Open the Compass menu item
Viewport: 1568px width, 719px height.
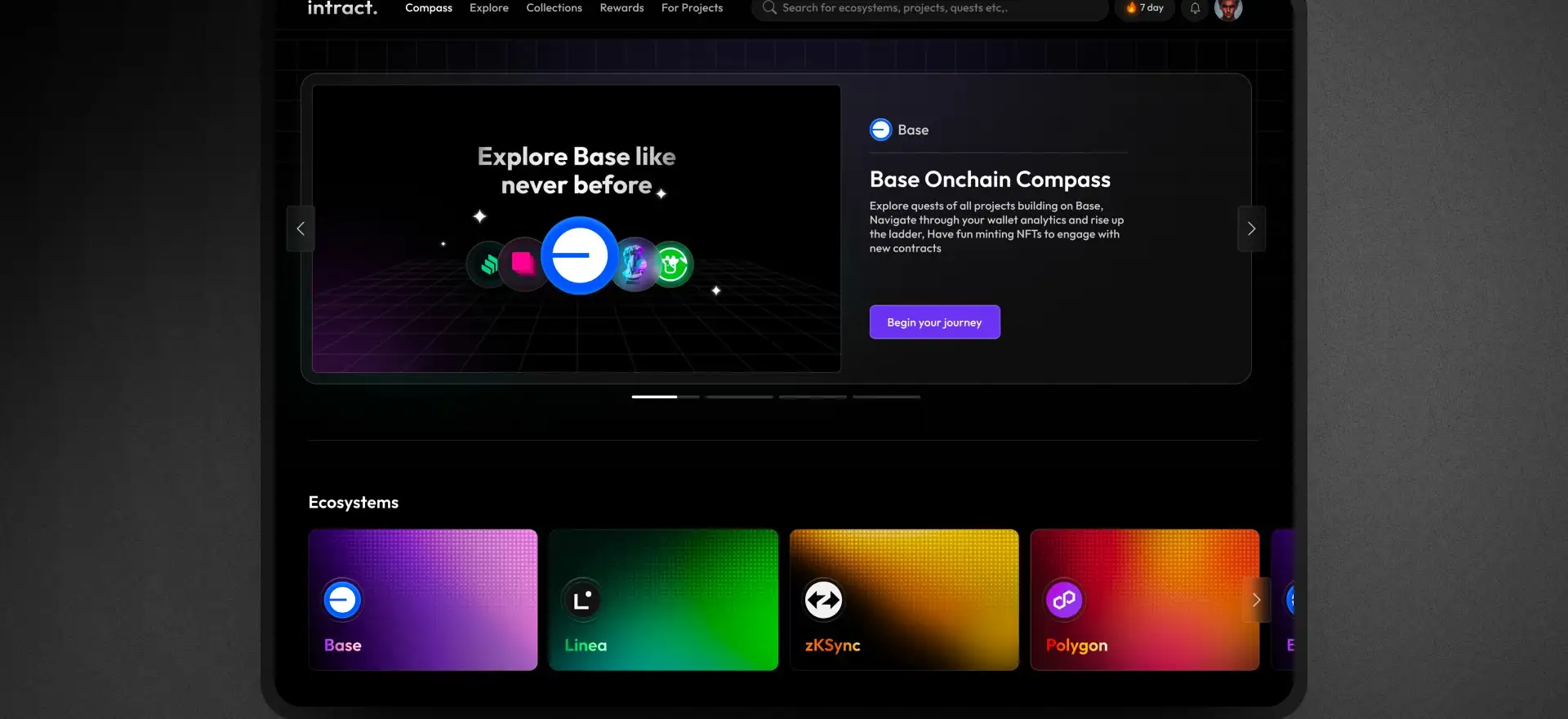[428, 8]
